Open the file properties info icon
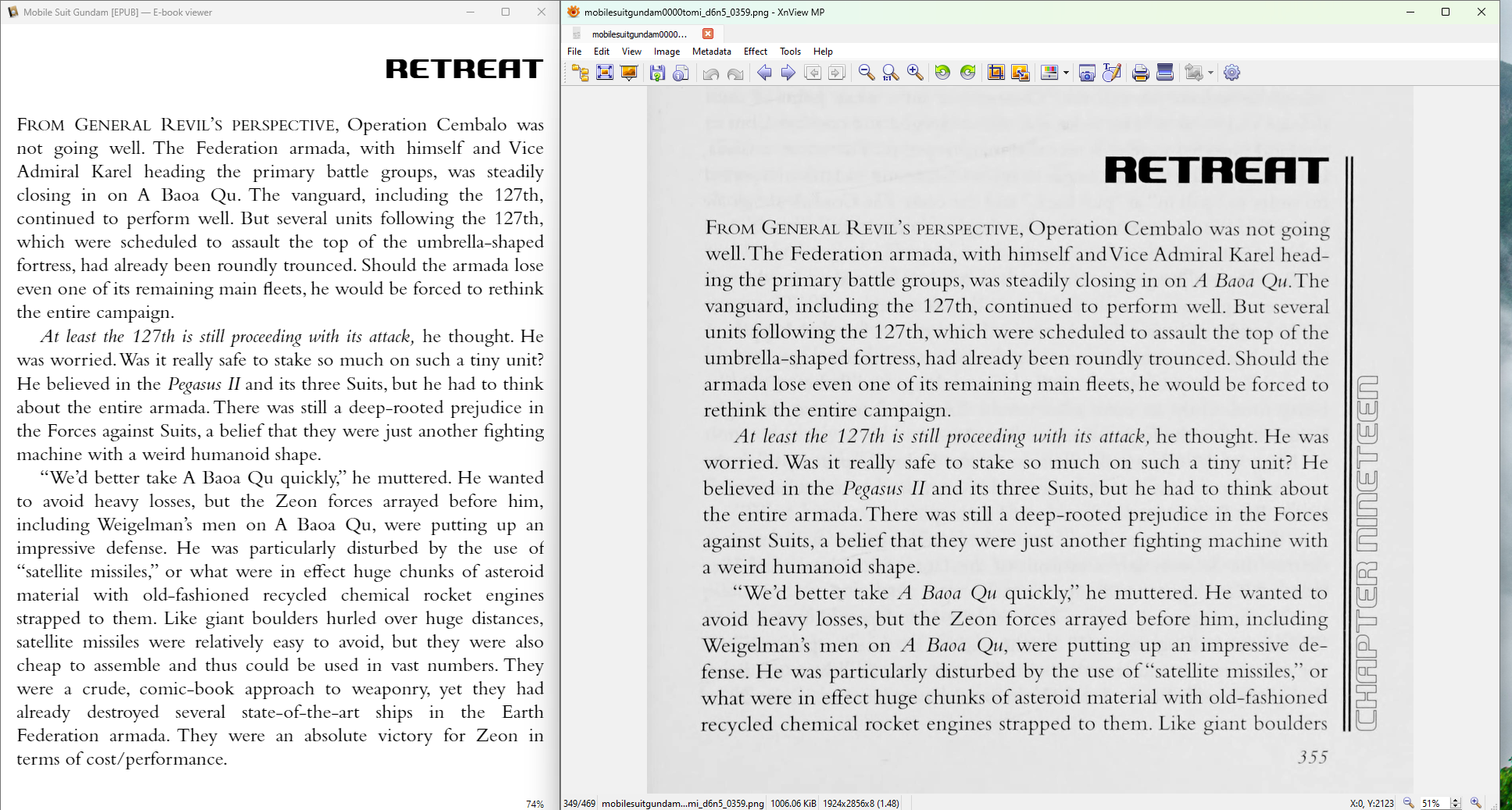Screen dimensions: 1512x810 (x=681, y=73)
